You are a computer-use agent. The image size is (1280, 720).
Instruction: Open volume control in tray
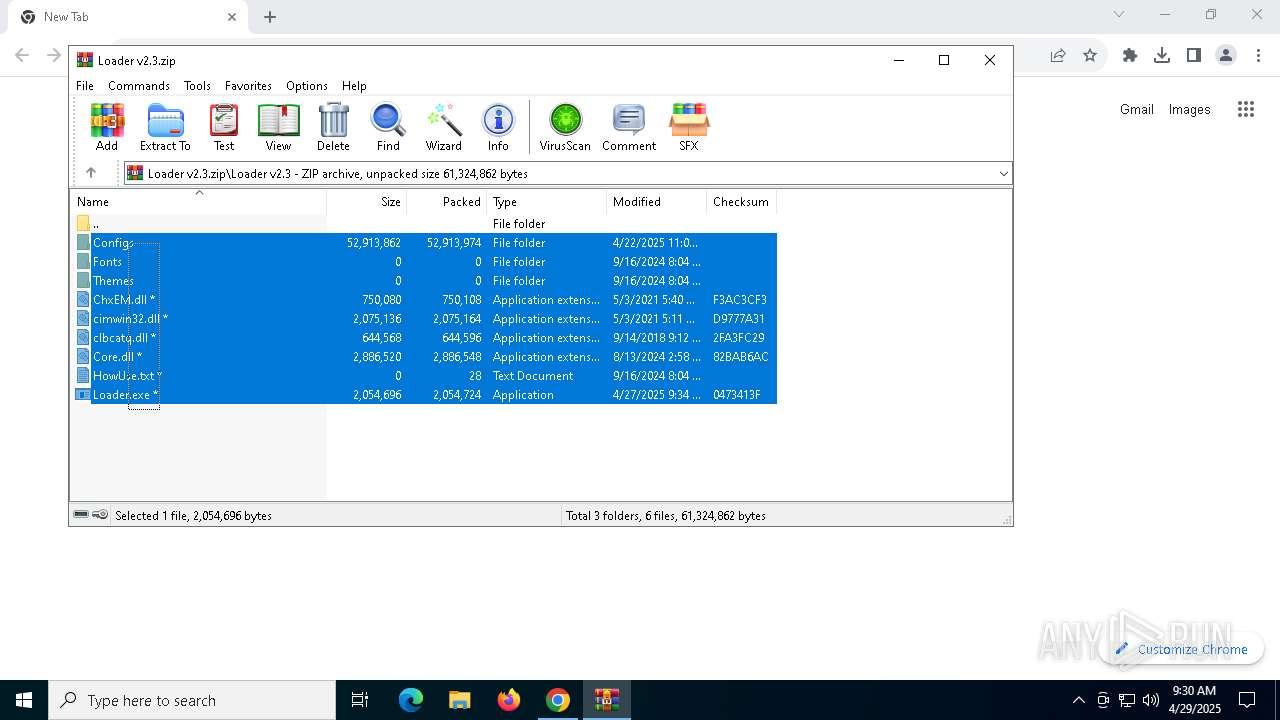tap(1151, 700)
